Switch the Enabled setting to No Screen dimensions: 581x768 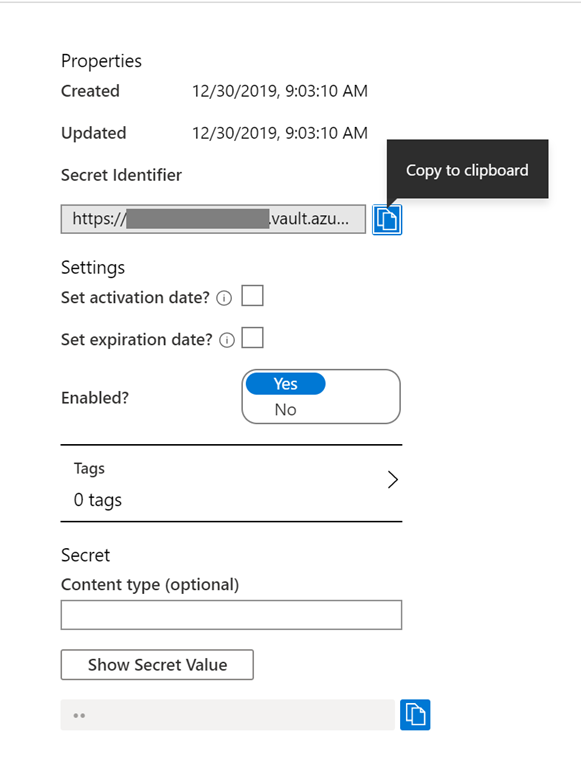click(x=286, y=409)
